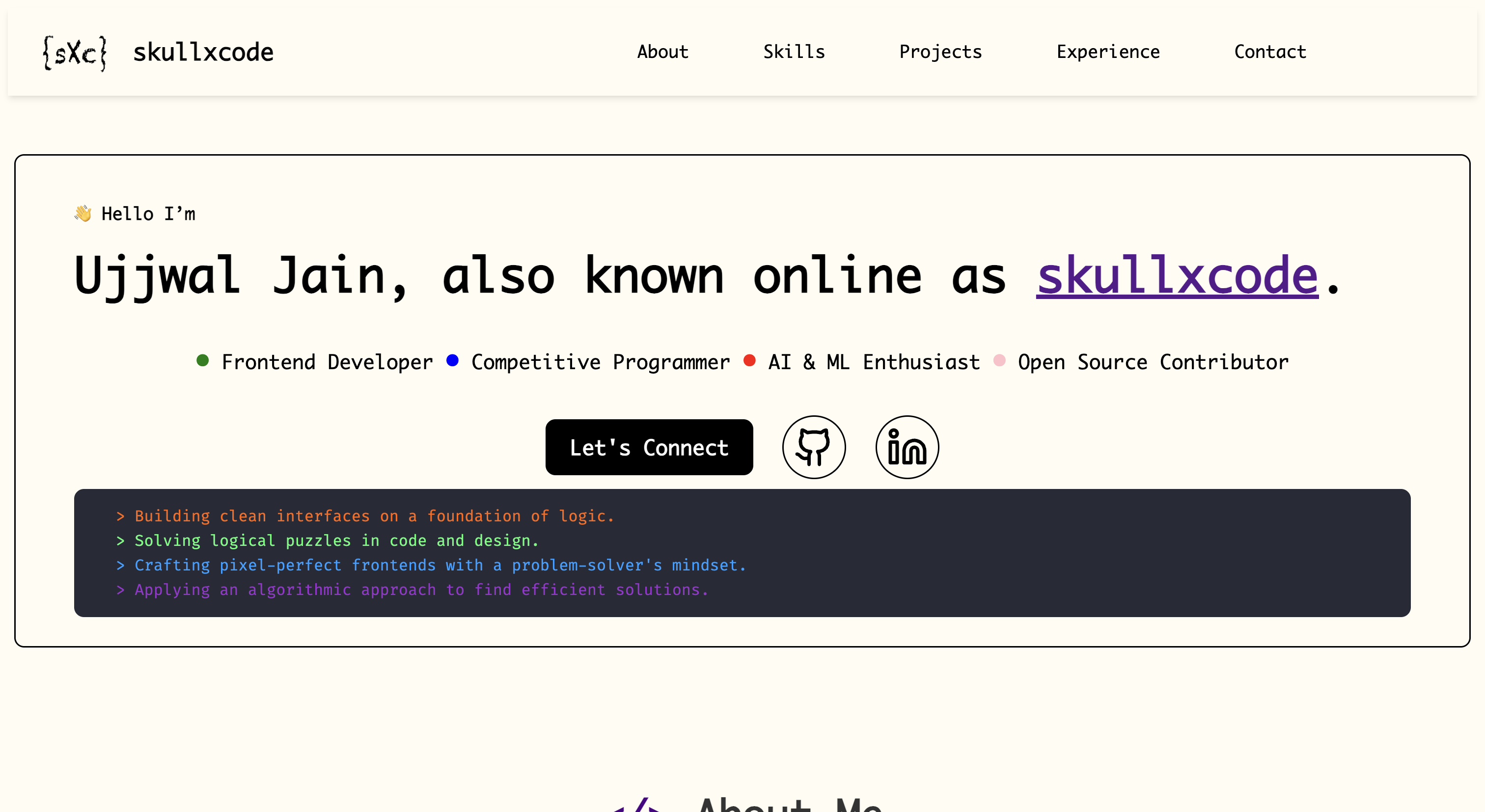Click the green 'Solving logical puzzles' line

click(336, 541)
